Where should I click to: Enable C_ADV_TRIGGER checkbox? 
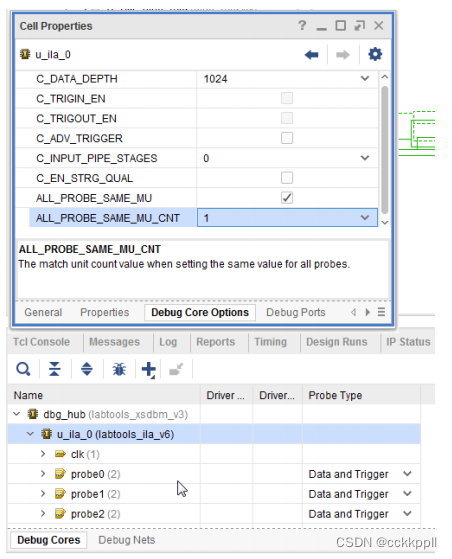point(287,138)
